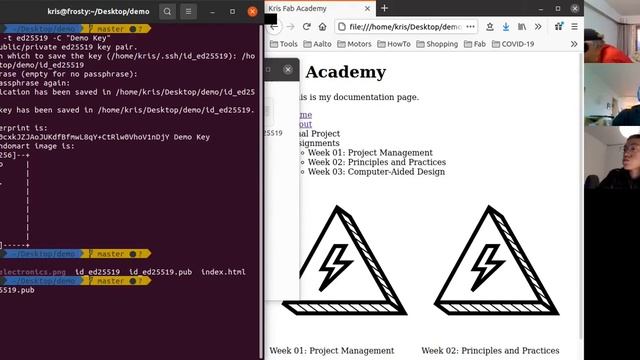The width and height of the screenshot is (640, 360).
Task: Click id_ed25519.pub in terminal listing
Action: 160,272
